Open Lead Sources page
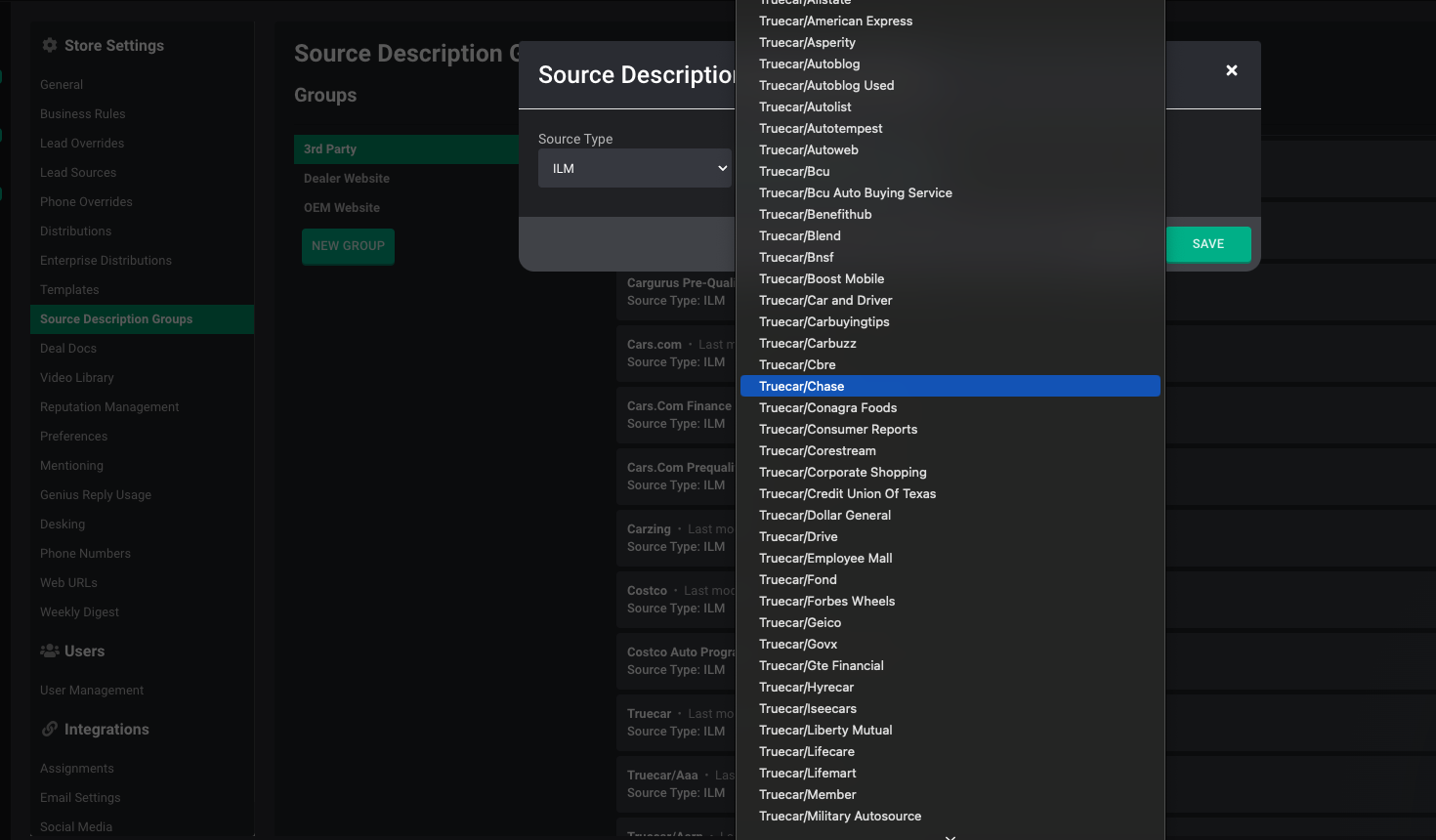Viewport: 1436px width, 840px height. tap(78, 173)
